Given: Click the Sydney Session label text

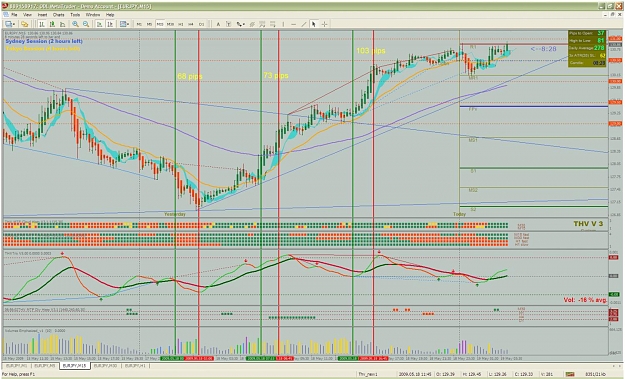Looking at the screenshot, I should tap(44, 41).
